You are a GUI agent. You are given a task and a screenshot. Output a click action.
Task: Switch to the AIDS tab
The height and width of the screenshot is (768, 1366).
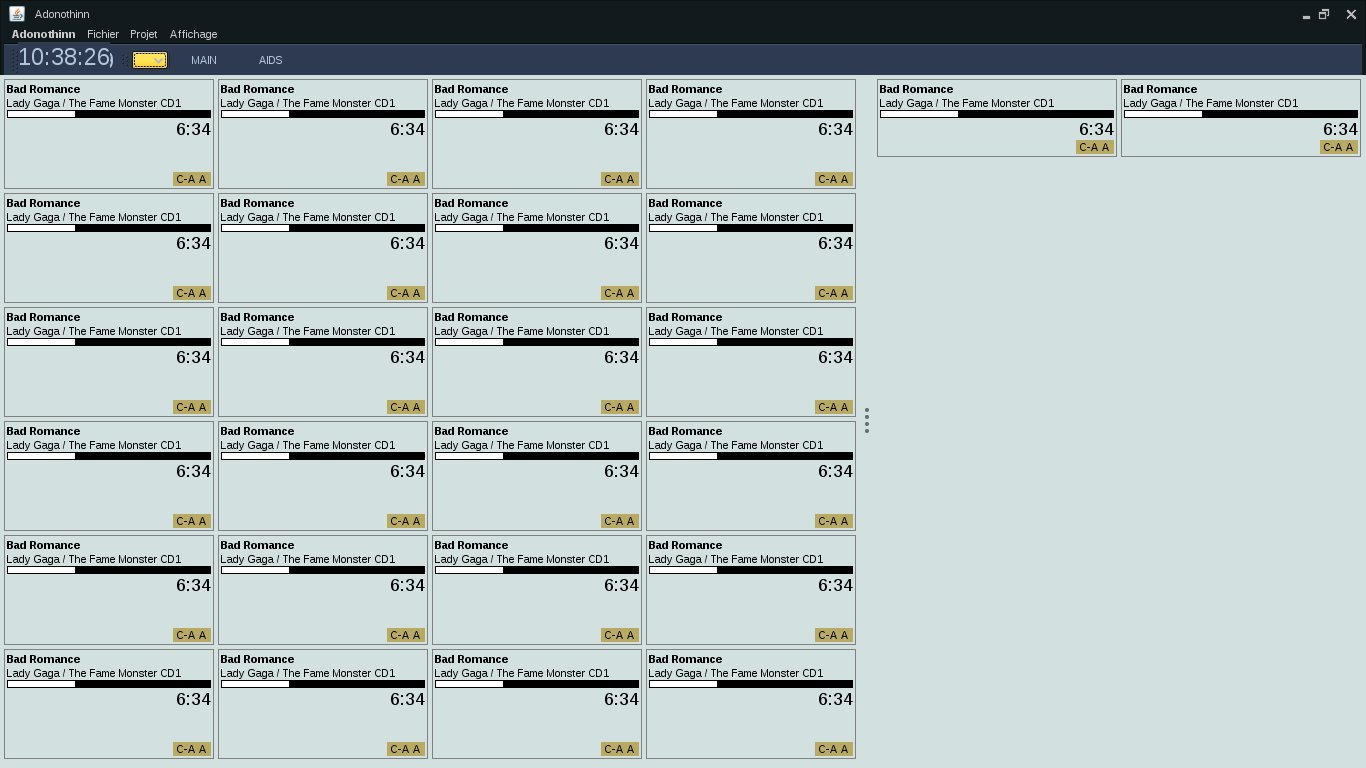(270, 60)
